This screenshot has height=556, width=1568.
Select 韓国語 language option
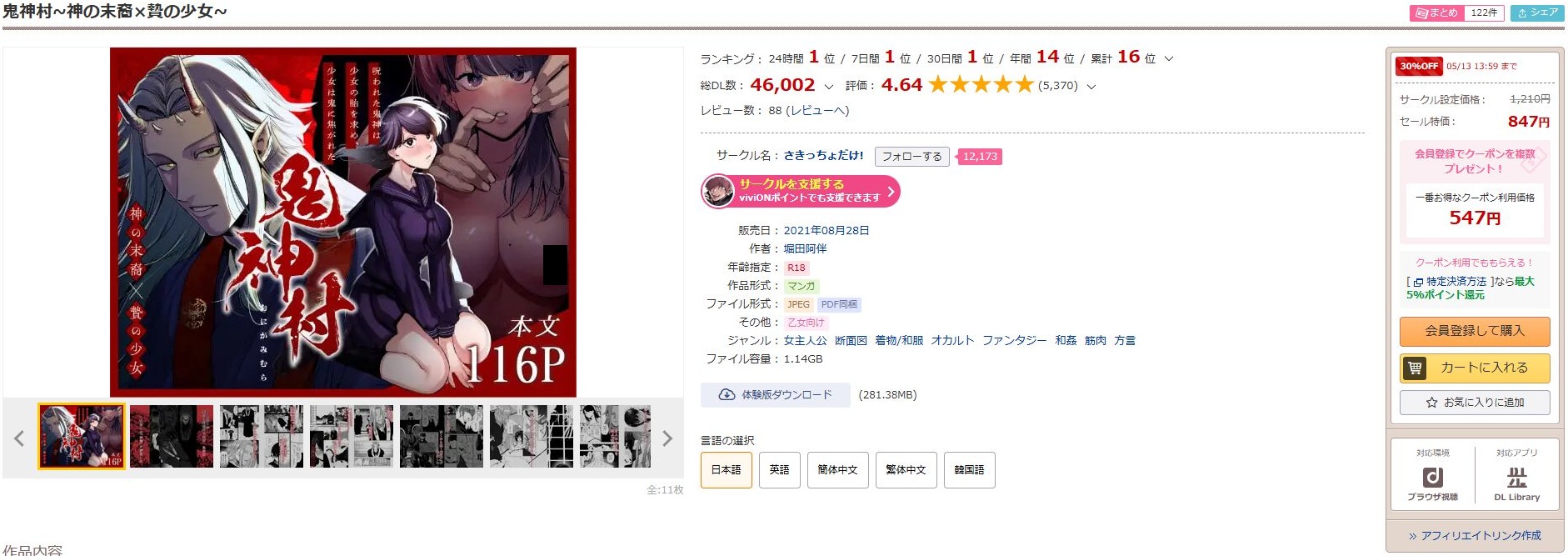point(969,470)
